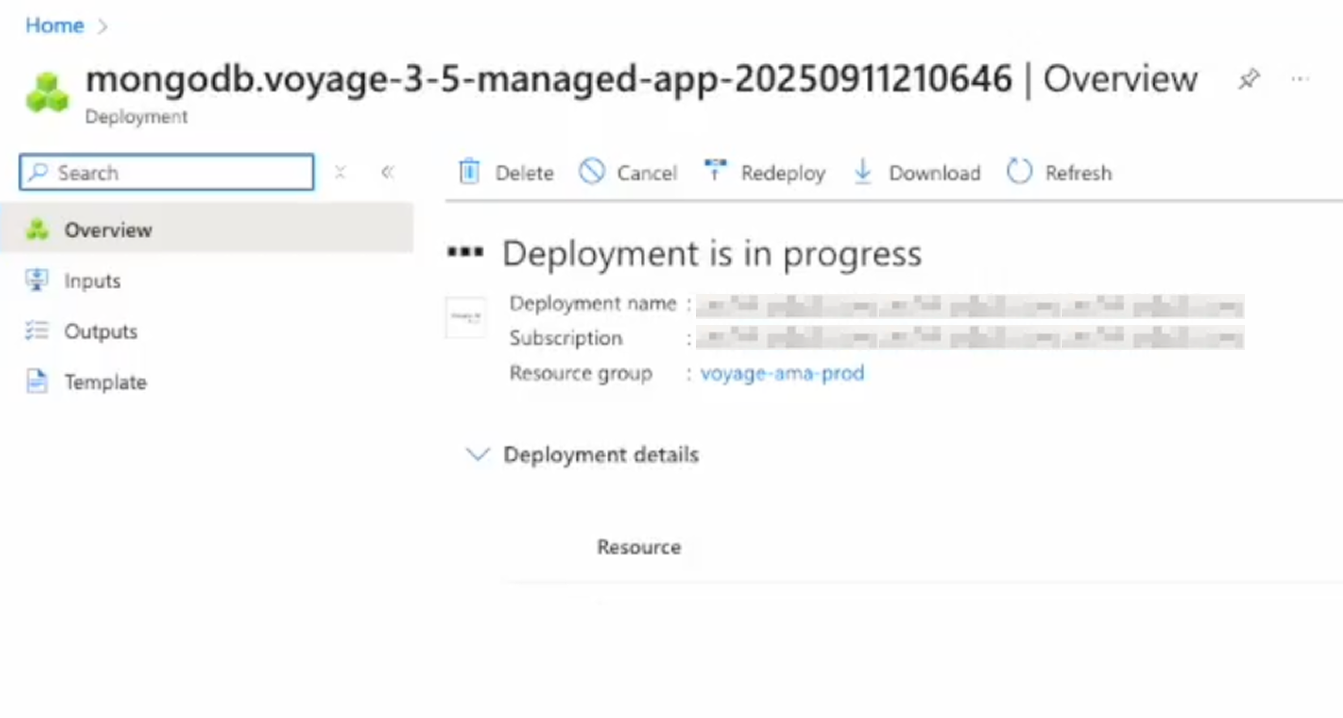
Task: Open the voyage-ama-prod resource group link
Action: (782, 373)
